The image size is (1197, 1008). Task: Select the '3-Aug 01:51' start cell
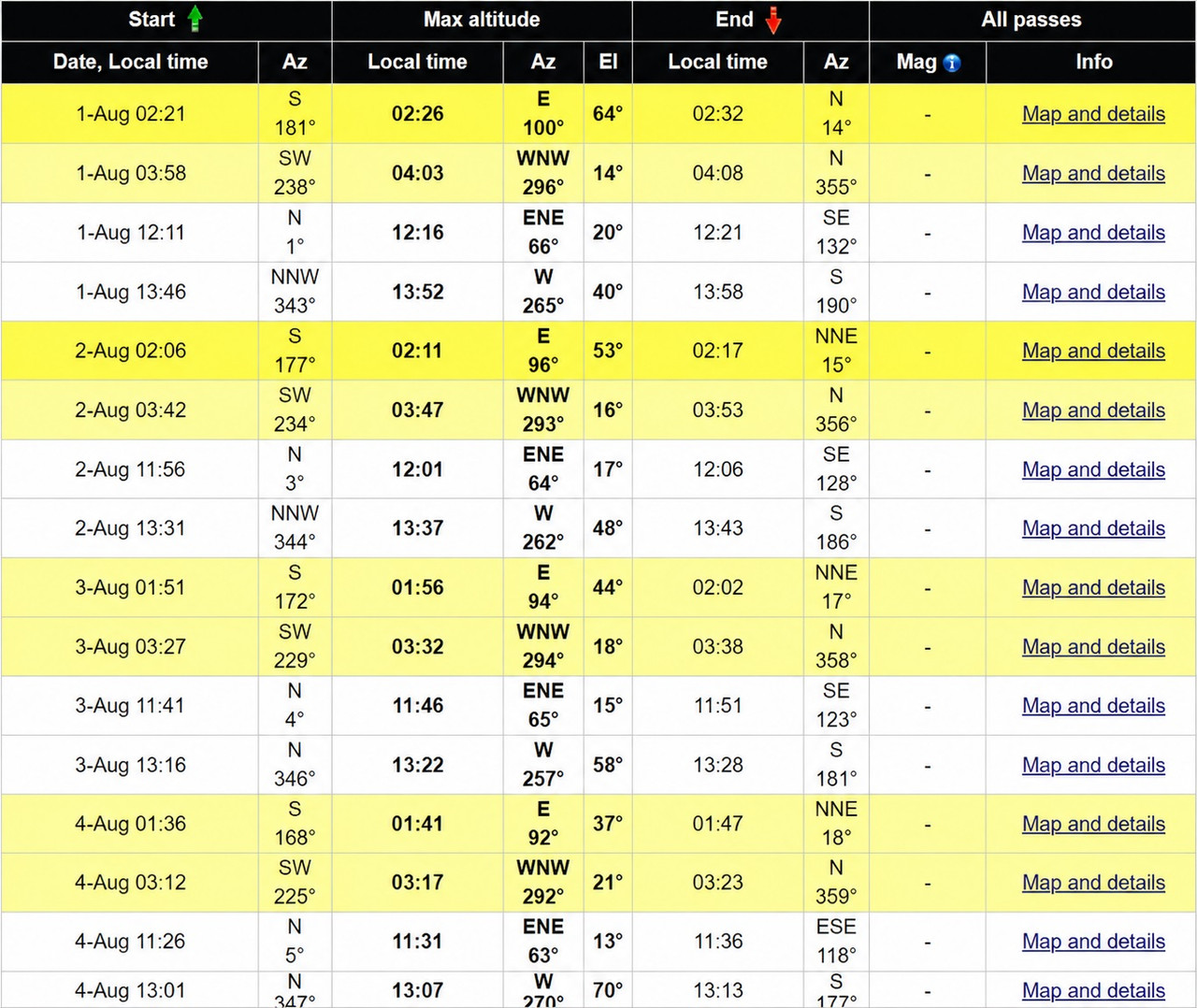coord(130,588)
